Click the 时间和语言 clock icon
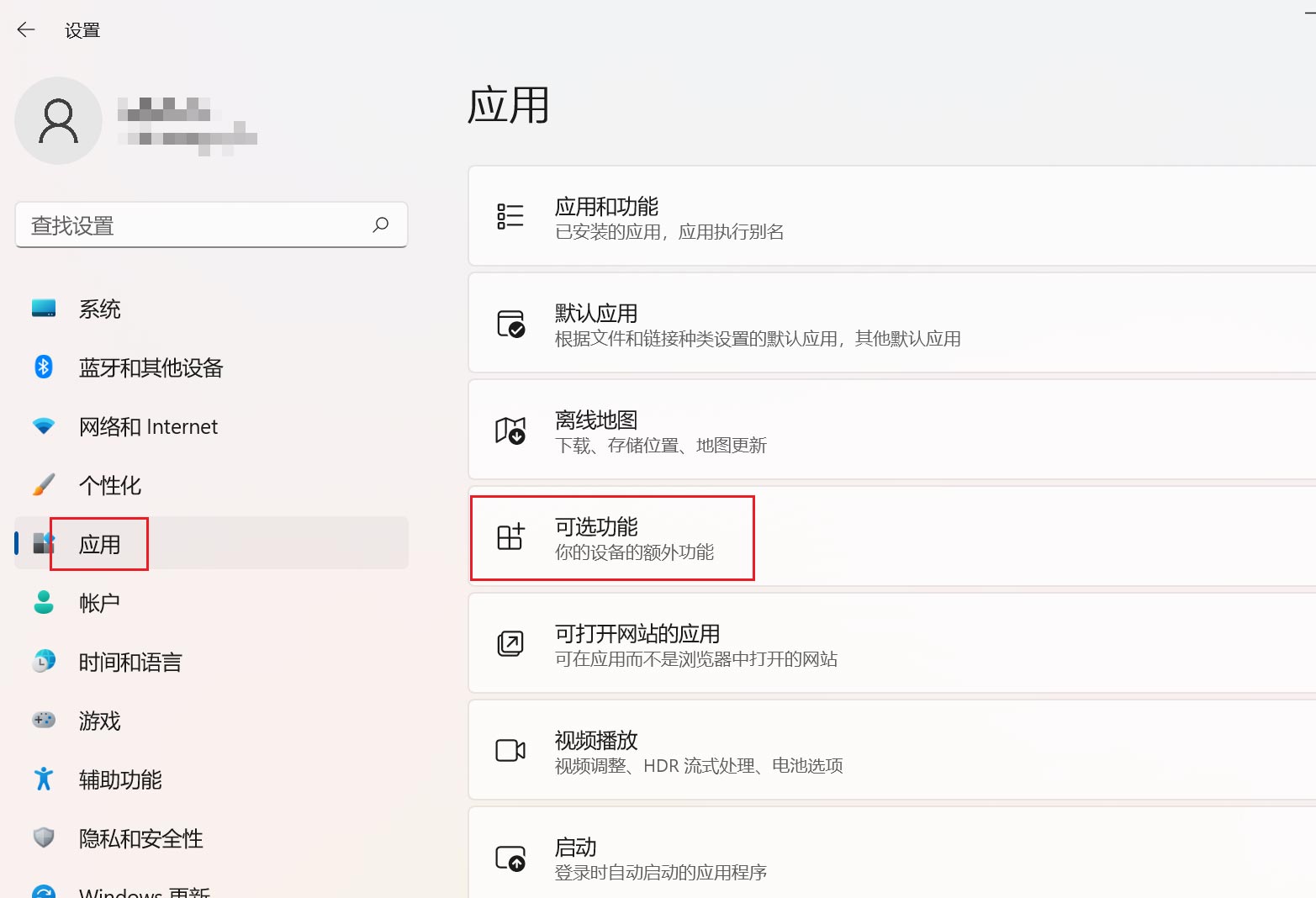1316x898 pixels. (42, 661)
